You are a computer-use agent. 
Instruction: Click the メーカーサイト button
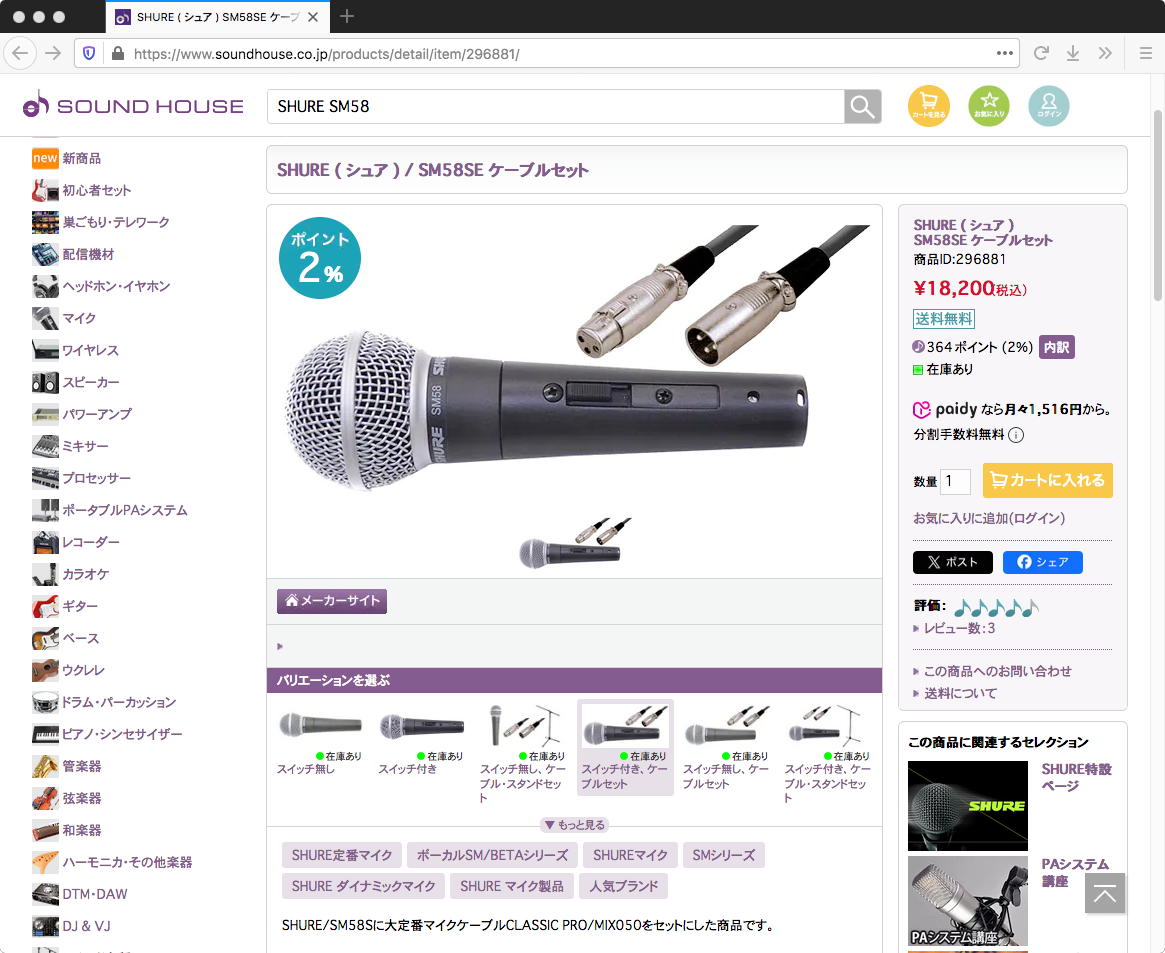(331, 601)
